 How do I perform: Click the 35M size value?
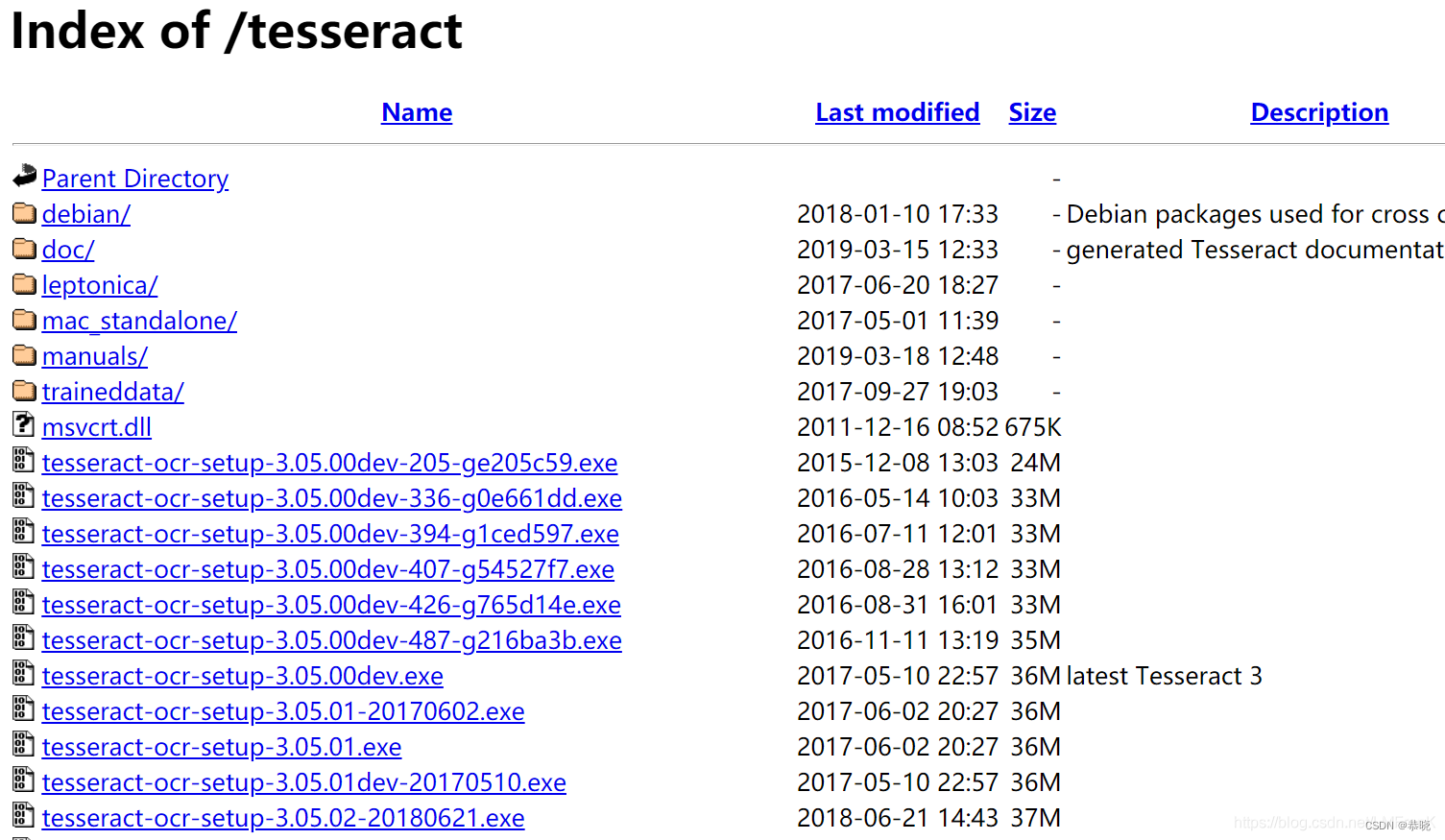tap(1035, 640)
